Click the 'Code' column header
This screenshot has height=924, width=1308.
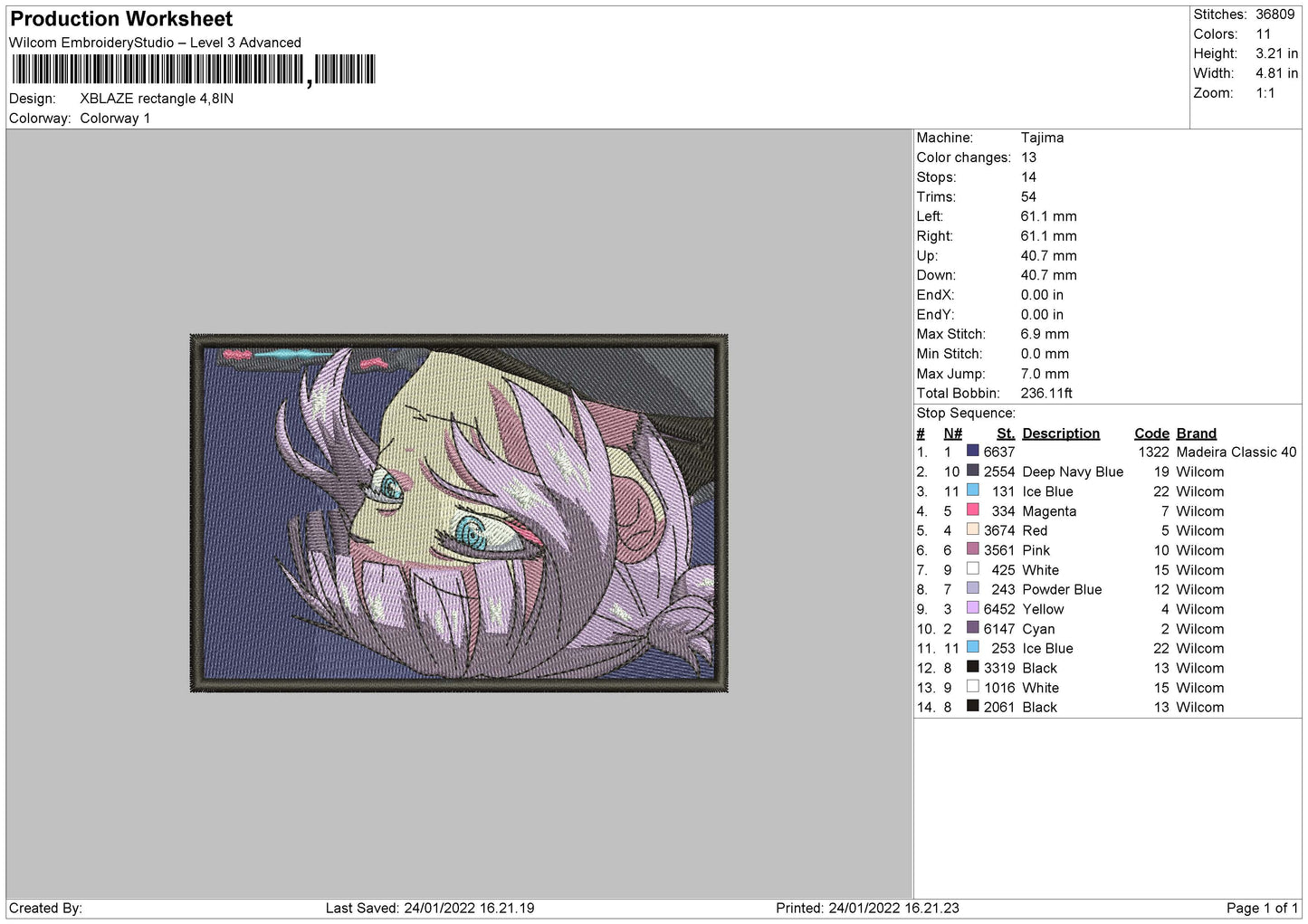[1151, 433]
